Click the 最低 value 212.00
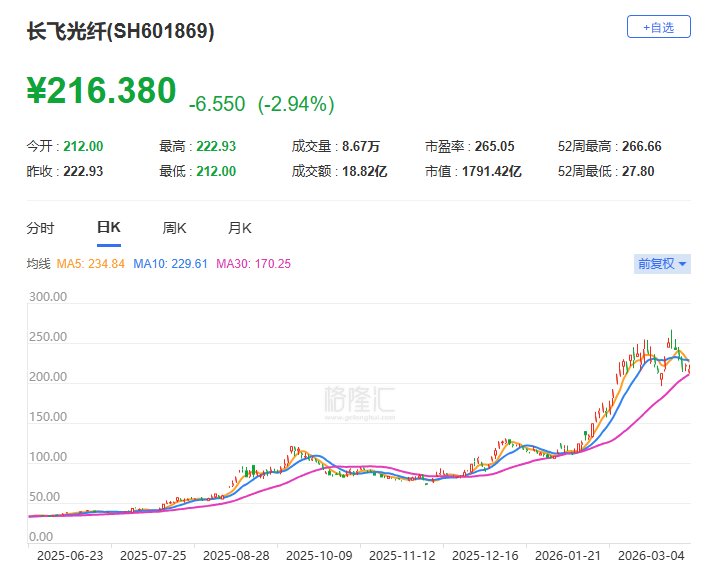 [216, 171]
